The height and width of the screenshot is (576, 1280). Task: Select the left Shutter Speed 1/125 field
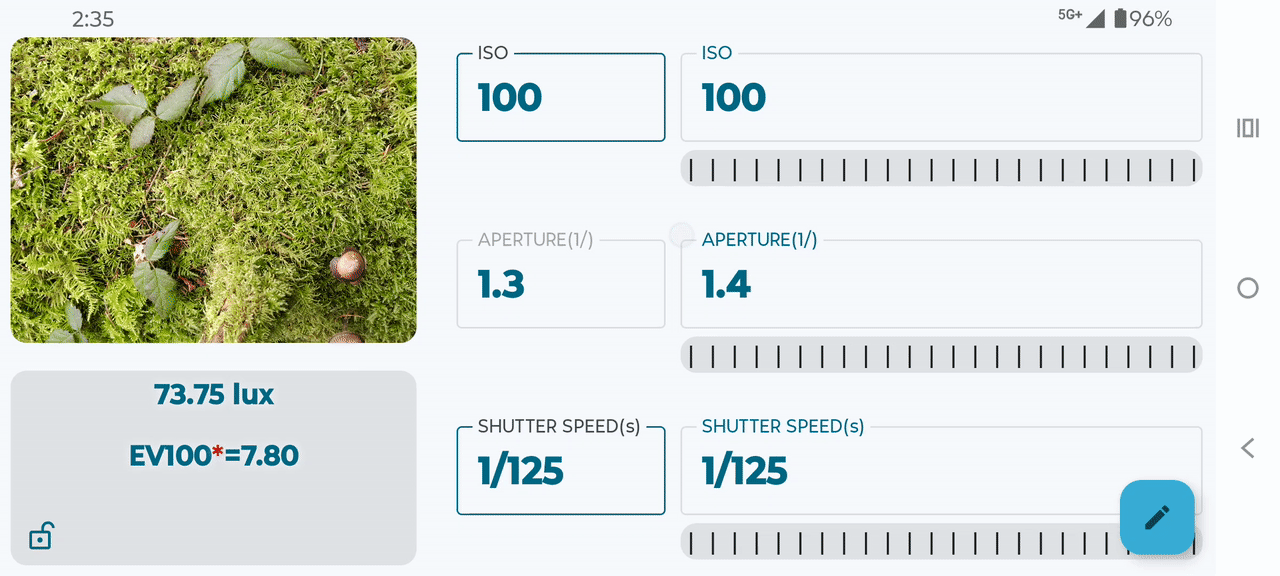(x=561, y=471)
